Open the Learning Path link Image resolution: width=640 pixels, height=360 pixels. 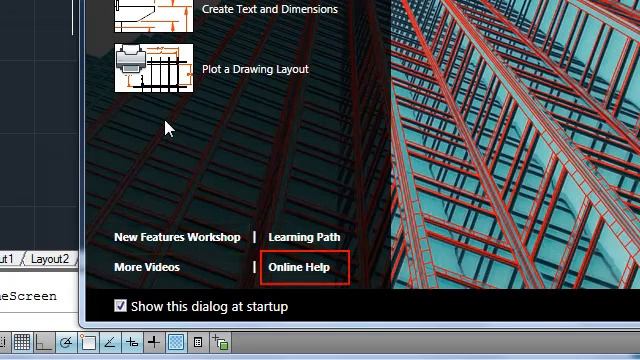tap(304, 237)
